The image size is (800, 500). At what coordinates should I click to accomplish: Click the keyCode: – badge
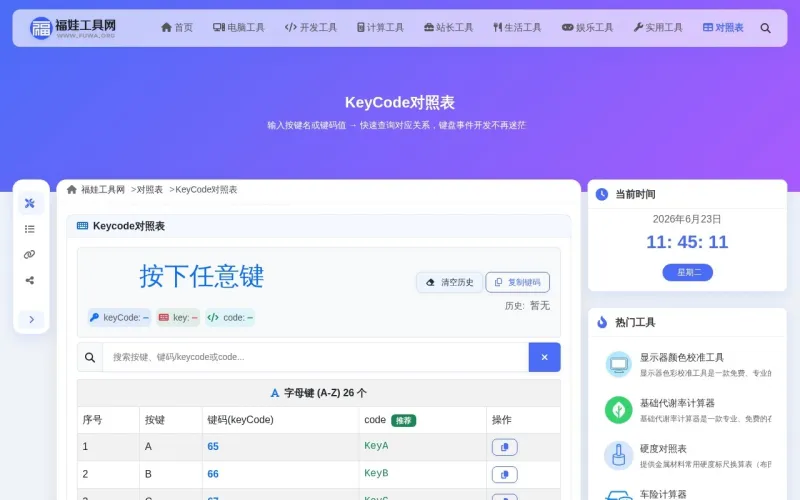[x=119, y=317]
